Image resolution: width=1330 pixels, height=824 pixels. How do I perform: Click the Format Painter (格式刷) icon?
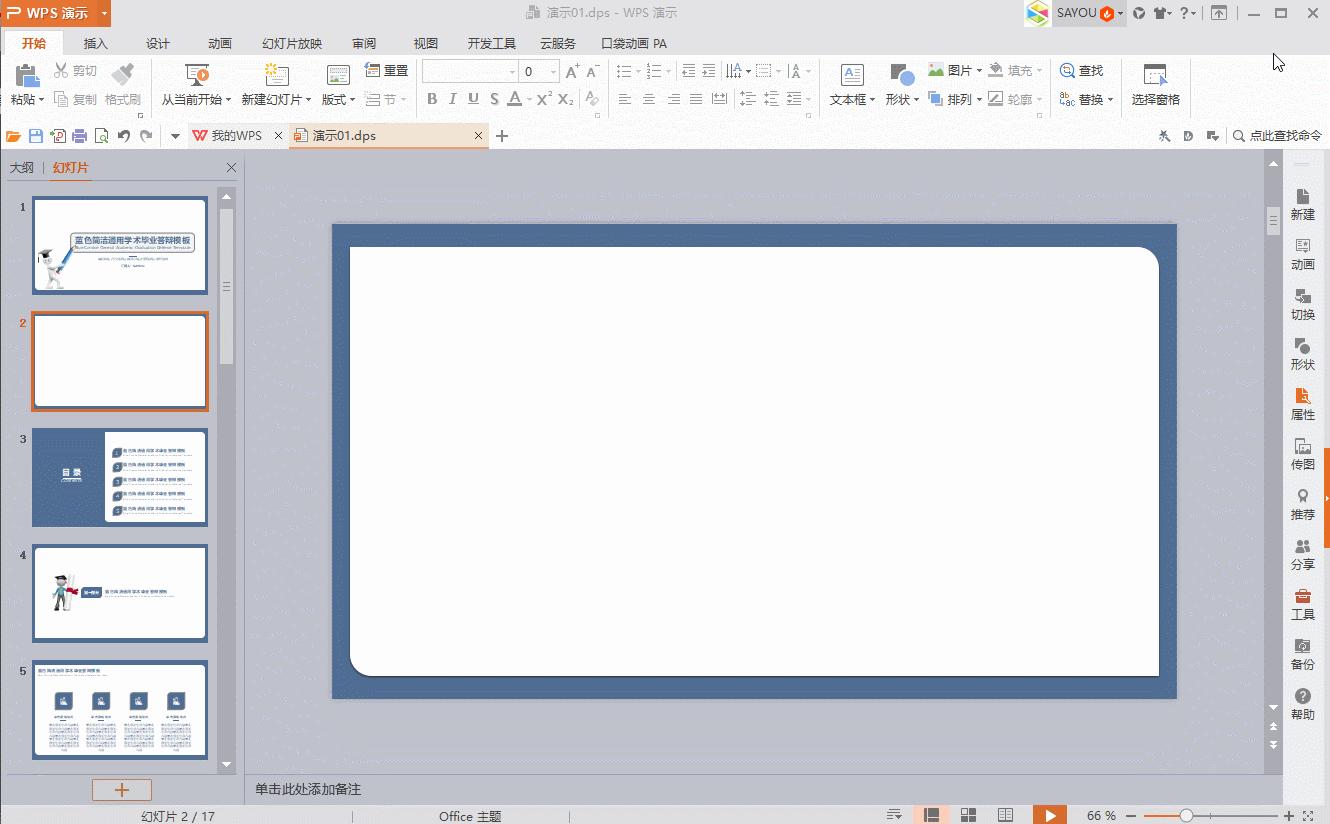pos(122,74)
